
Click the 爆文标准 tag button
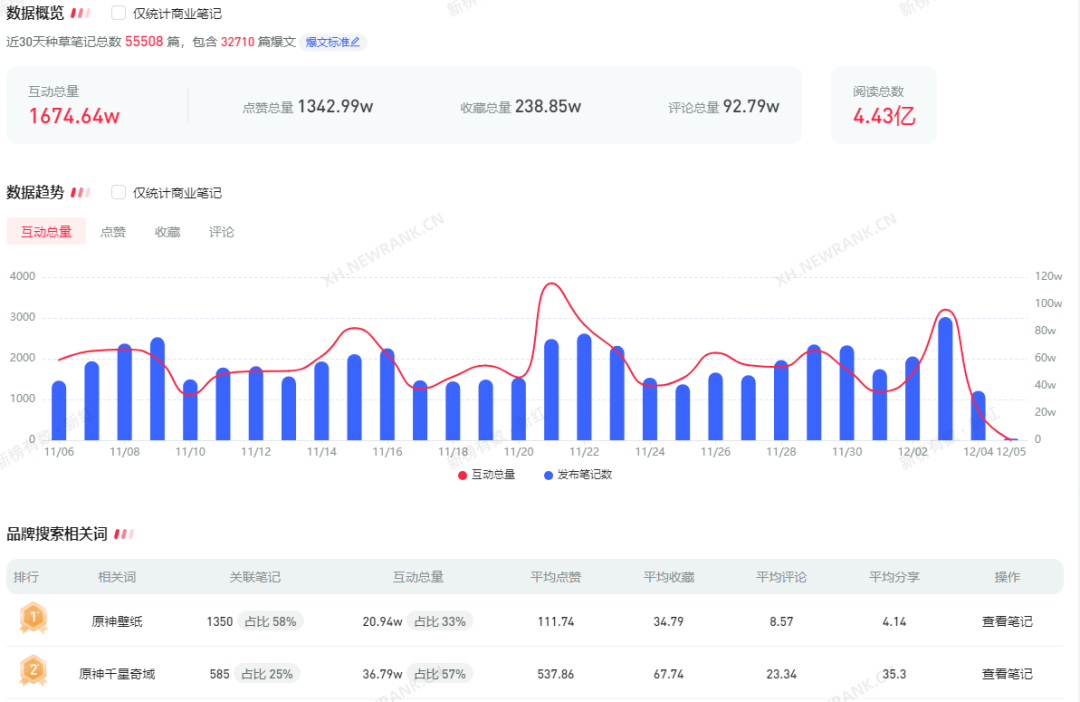coord(333,42)
